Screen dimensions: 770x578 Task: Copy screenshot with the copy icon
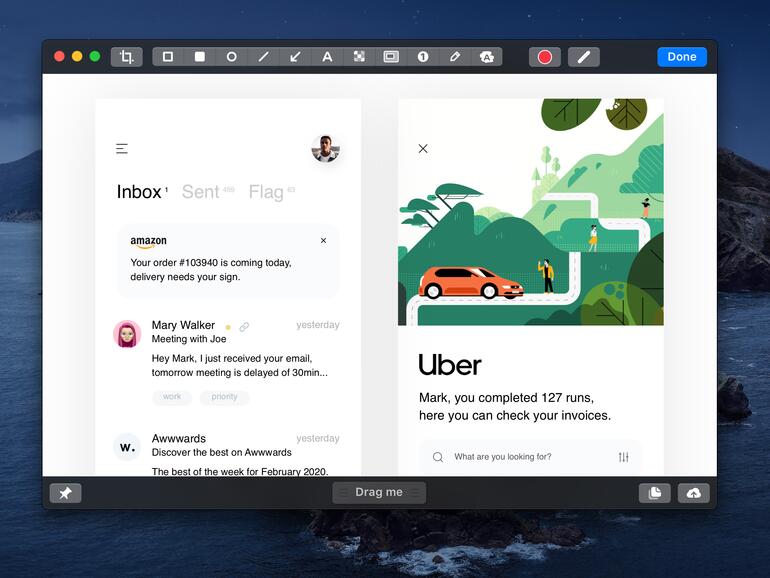[655, 493]
